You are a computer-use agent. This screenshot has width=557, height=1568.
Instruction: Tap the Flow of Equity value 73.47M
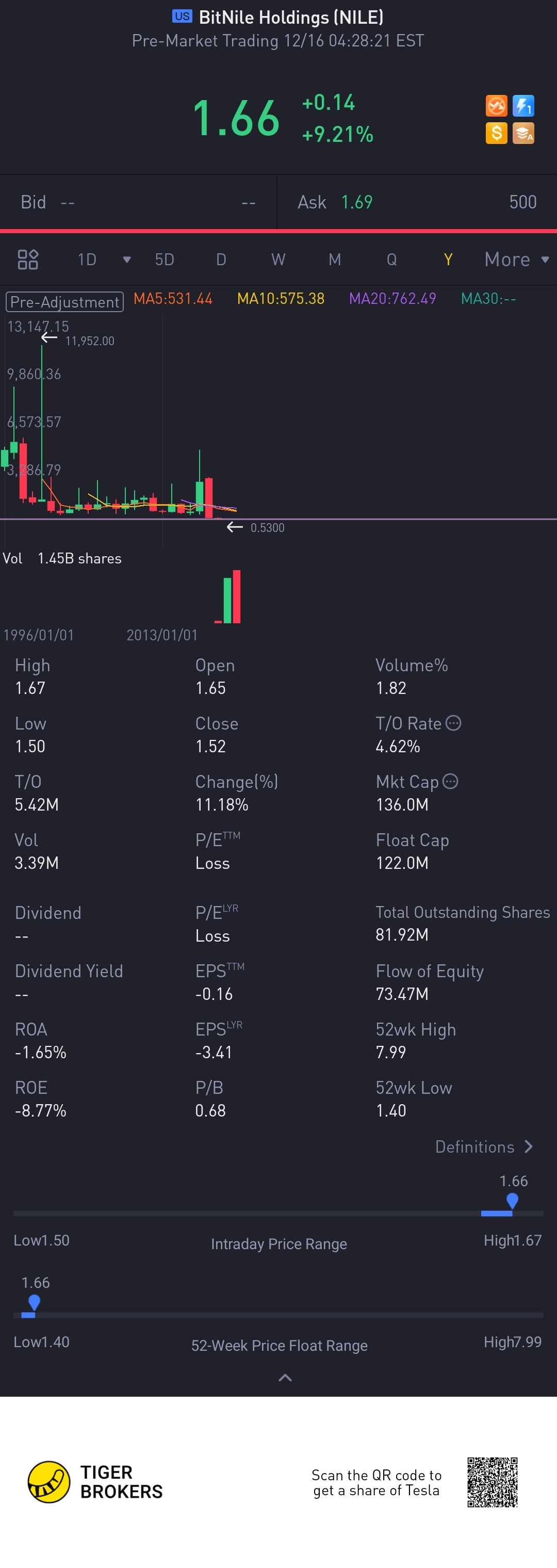tap(402, 994)
